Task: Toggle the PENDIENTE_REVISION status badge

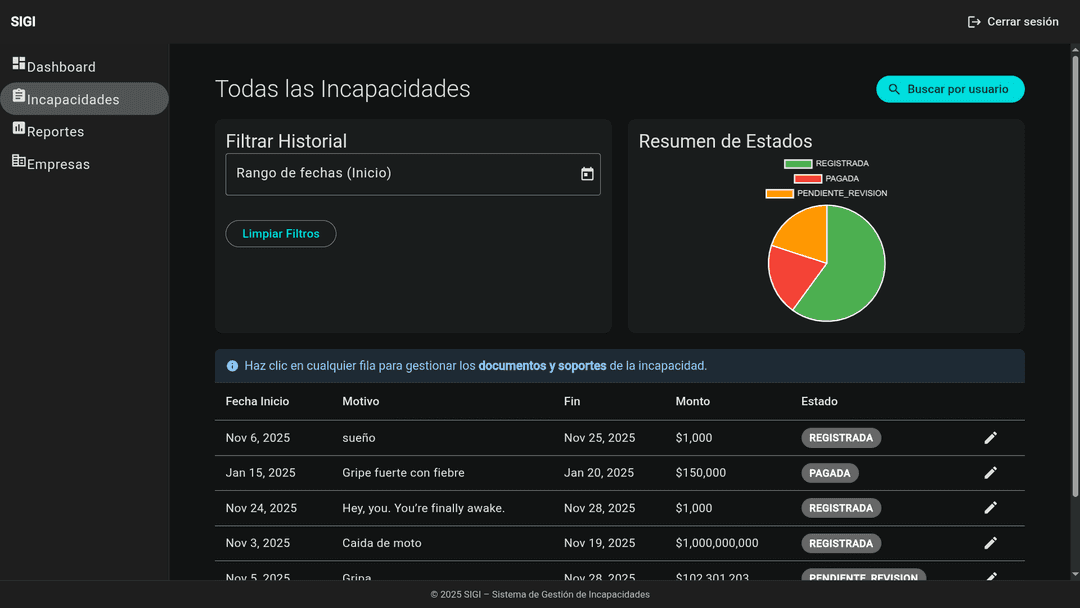Action: coord(864,578)
